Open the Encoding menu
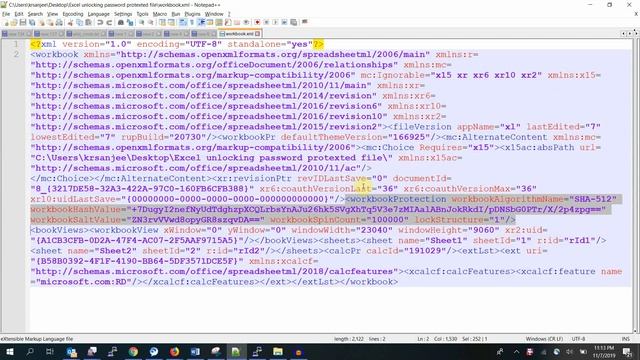 pyautogui.click(x=73, y=14)
